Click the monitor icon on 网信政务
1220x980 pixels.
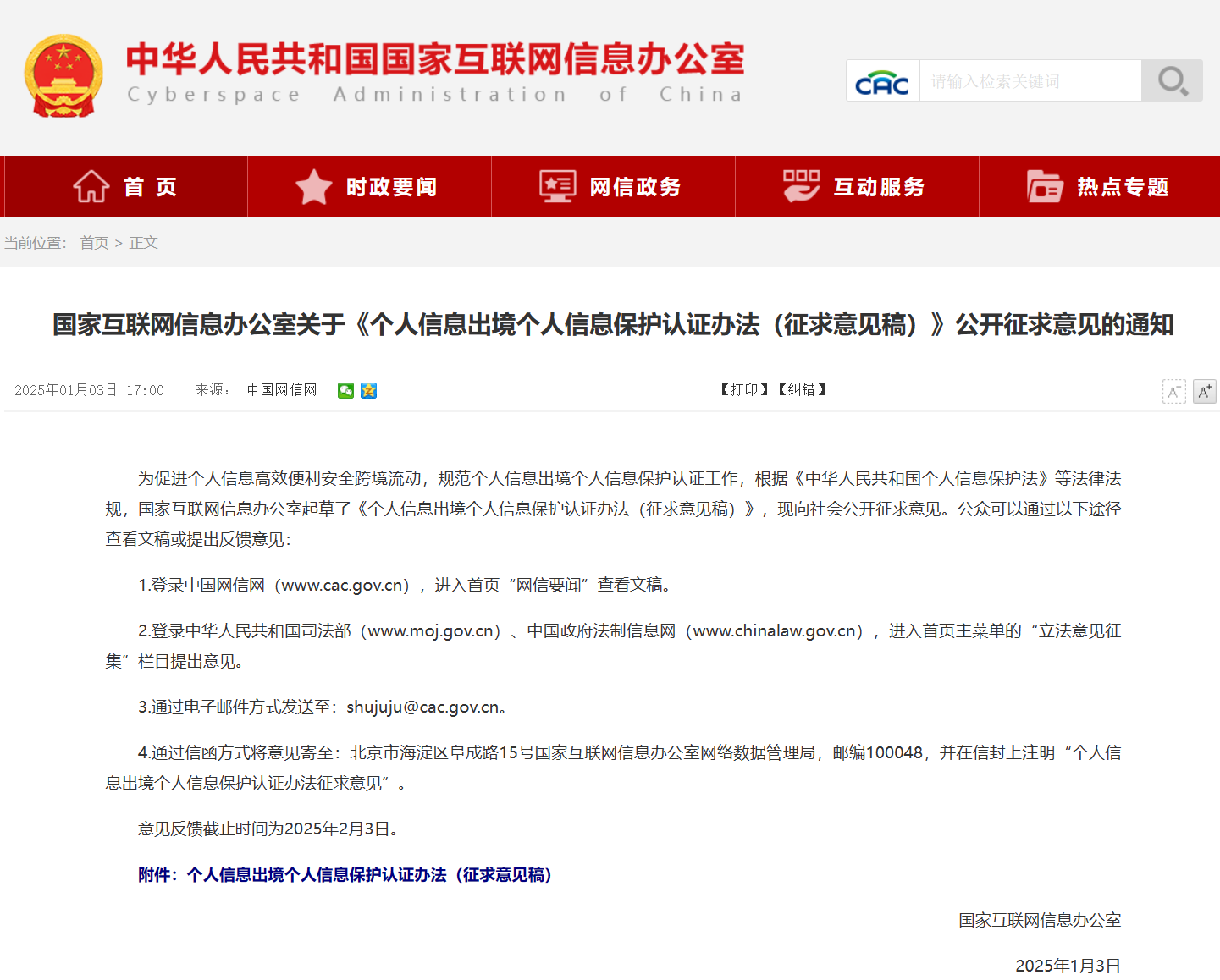[x=557, y=186]
